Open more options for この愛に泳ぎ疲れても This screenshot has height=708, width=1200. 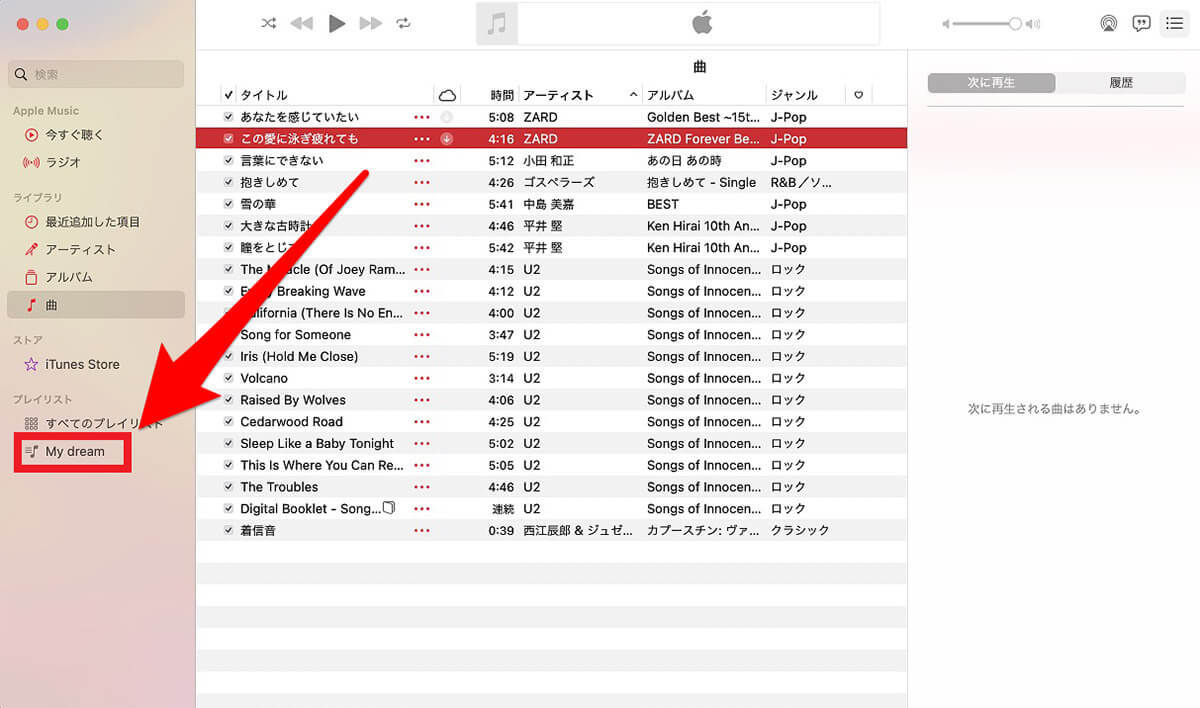(x=422, y=139)
